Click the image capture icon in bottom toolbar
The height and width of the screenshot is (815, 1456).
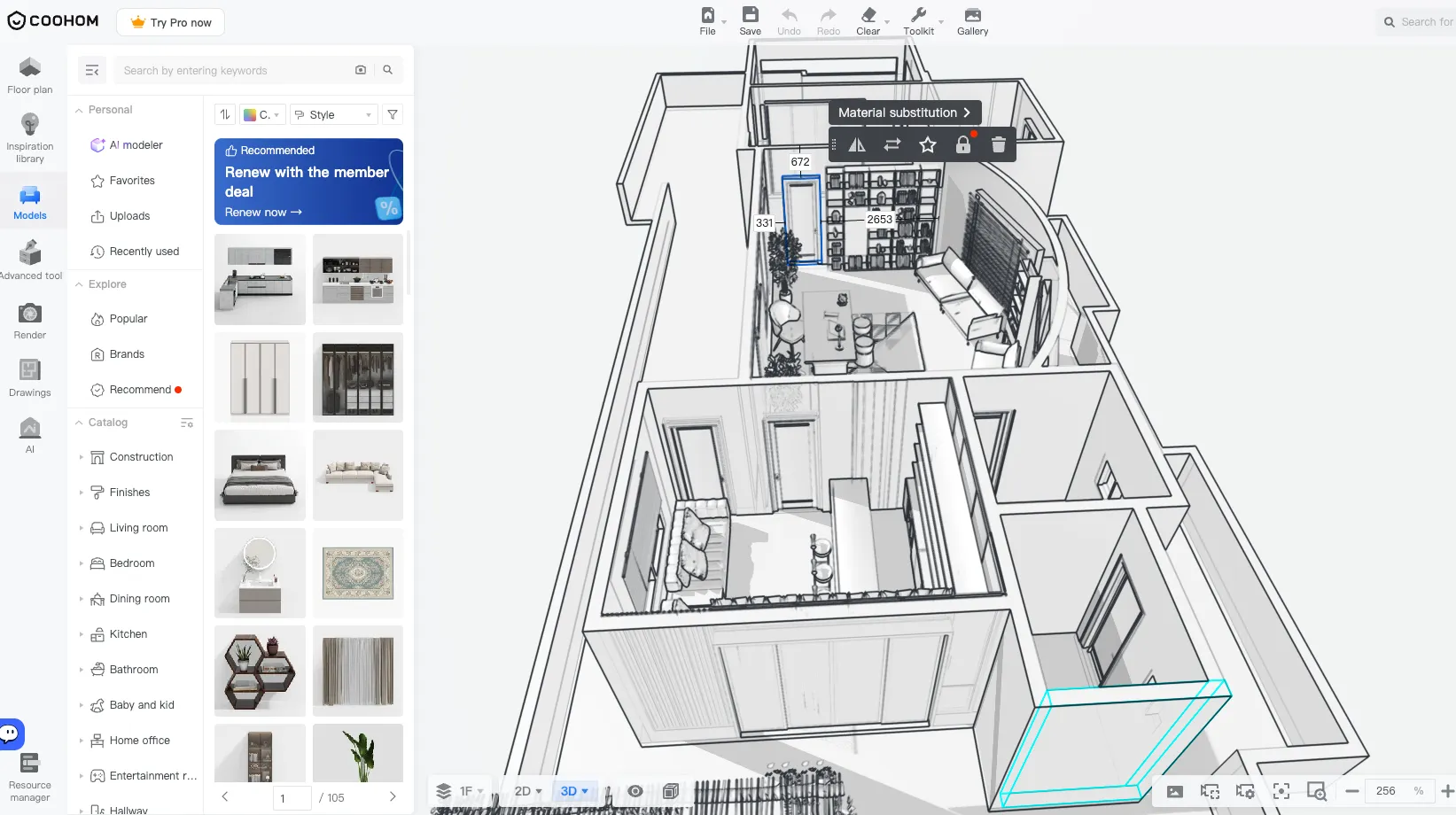click(x=1175, y=791)
